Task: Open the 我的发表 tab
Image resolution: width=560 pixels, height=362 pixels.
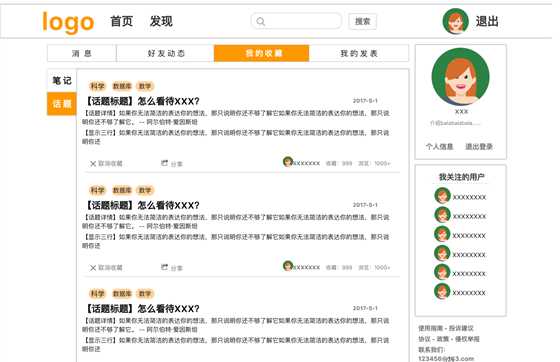Action: 359,53
